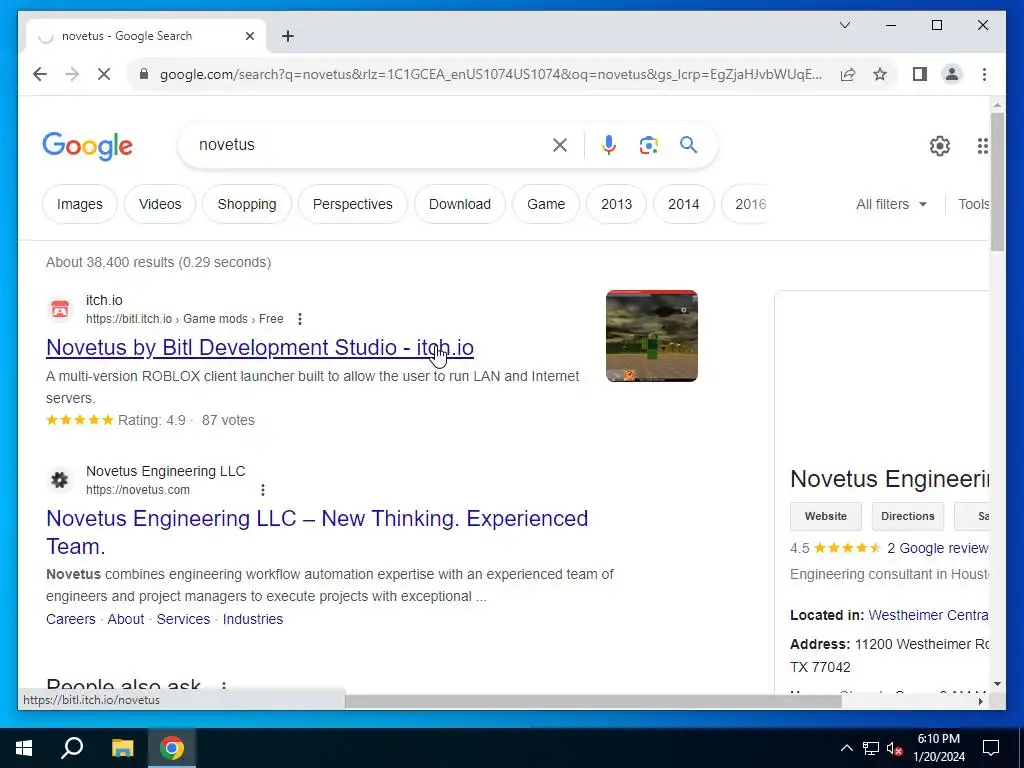
Task: Open Google quick settings gear
Action: coord(940,146)
